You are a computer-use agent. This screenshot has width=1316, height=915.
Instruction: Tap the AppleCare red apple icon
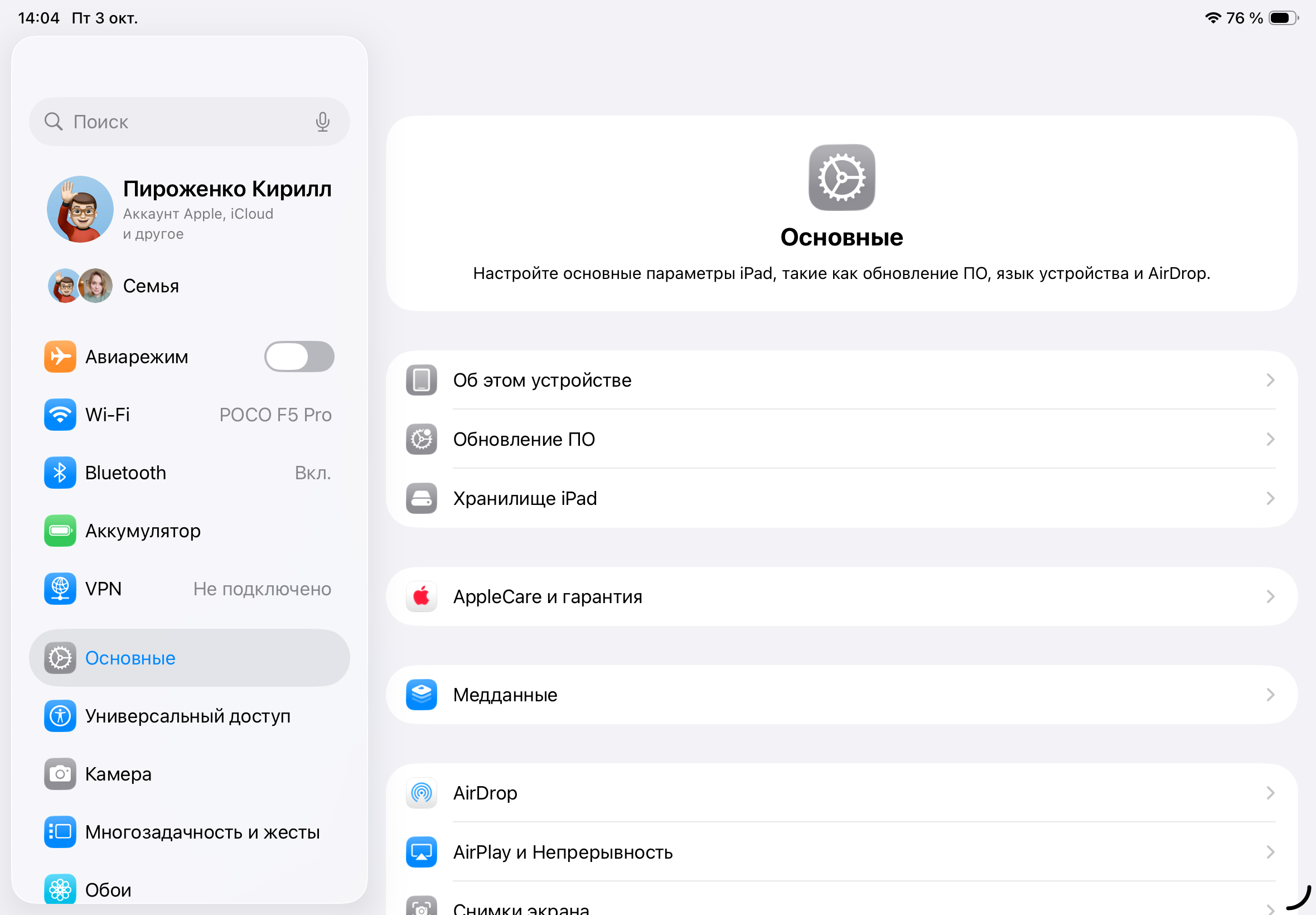(x=421, y=596)
